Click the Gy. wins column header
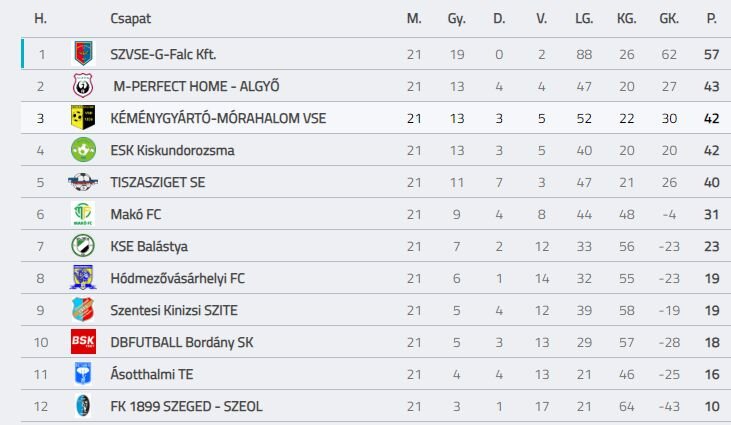This screenshot has height=425, width=731. click(456, 19)
